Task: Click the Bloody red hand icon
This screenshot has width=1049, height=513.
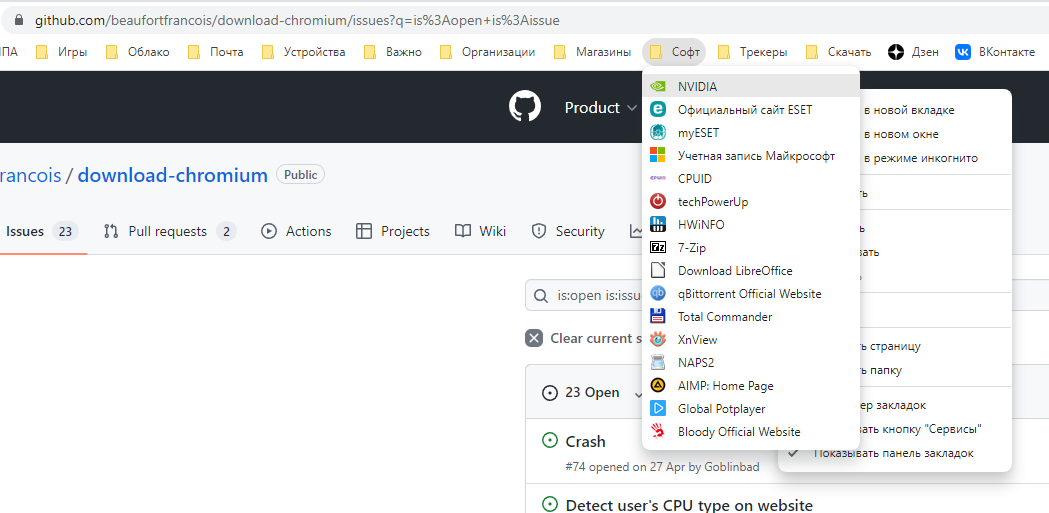Action: point(658,431)
